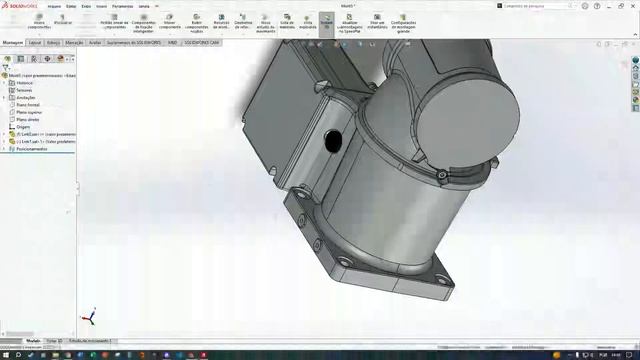
Task: Switch to the Layout ribbon tab
Action: 35,42
